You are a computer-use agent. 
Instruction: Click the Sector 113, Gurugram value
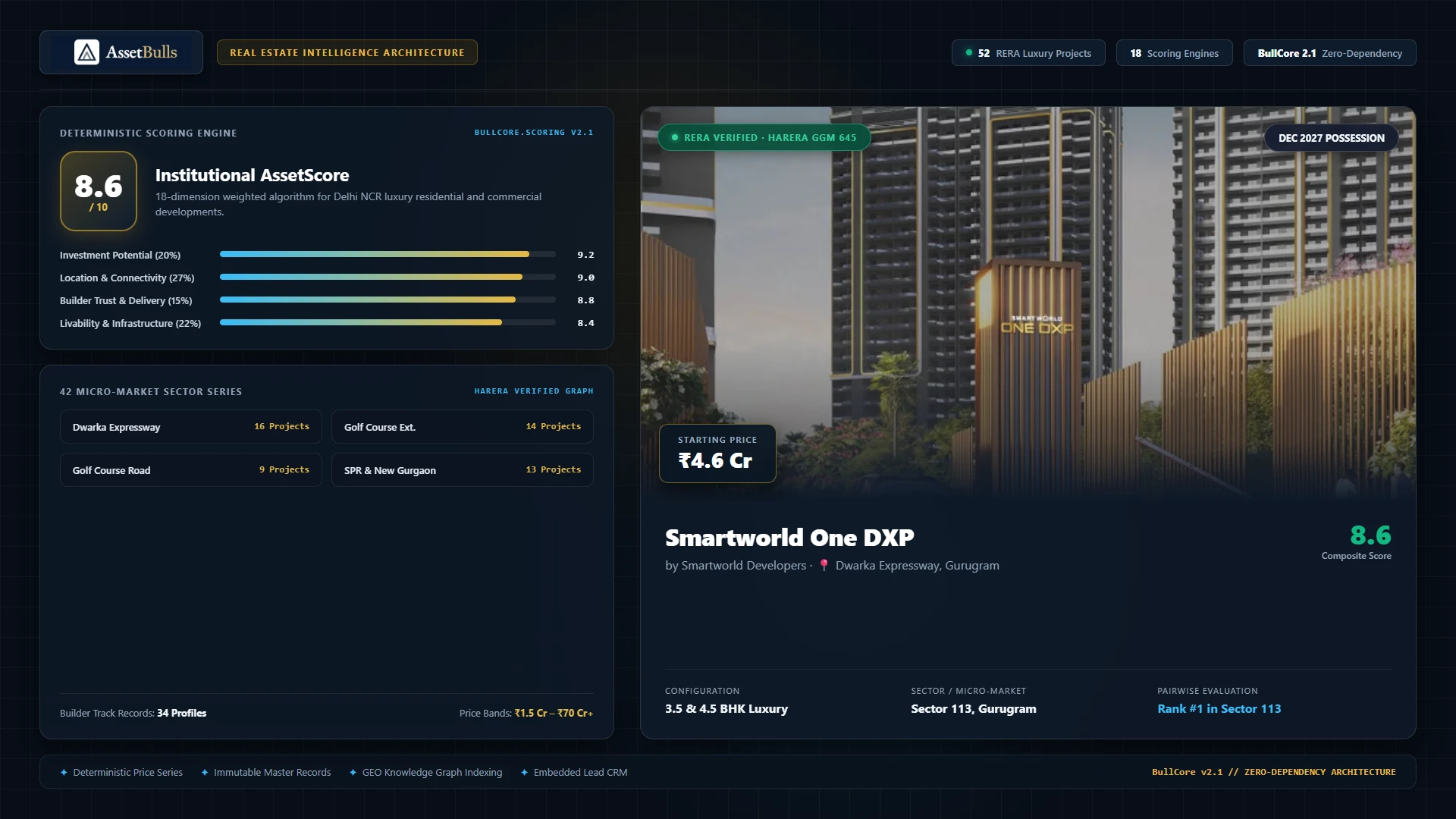pos(974,709)
